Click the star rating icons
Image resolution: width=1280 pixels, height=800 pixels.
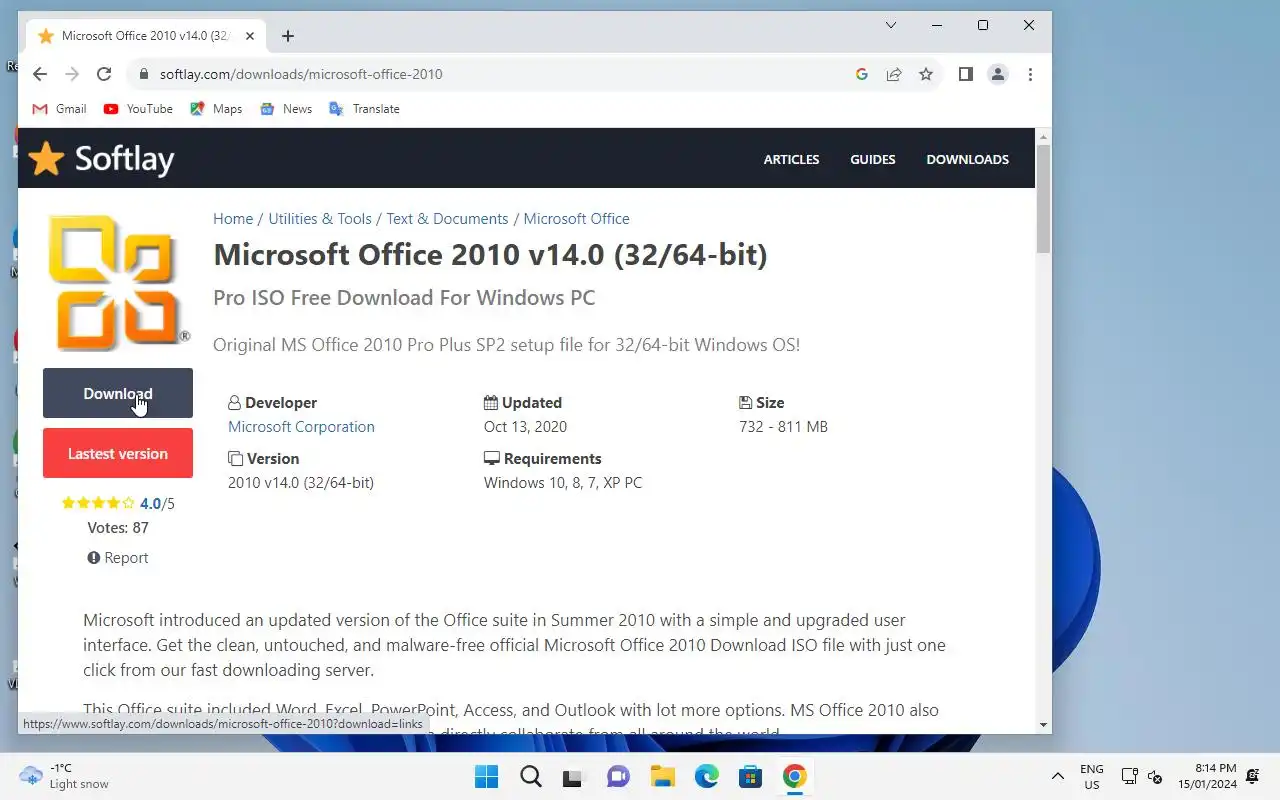(98, 503)
